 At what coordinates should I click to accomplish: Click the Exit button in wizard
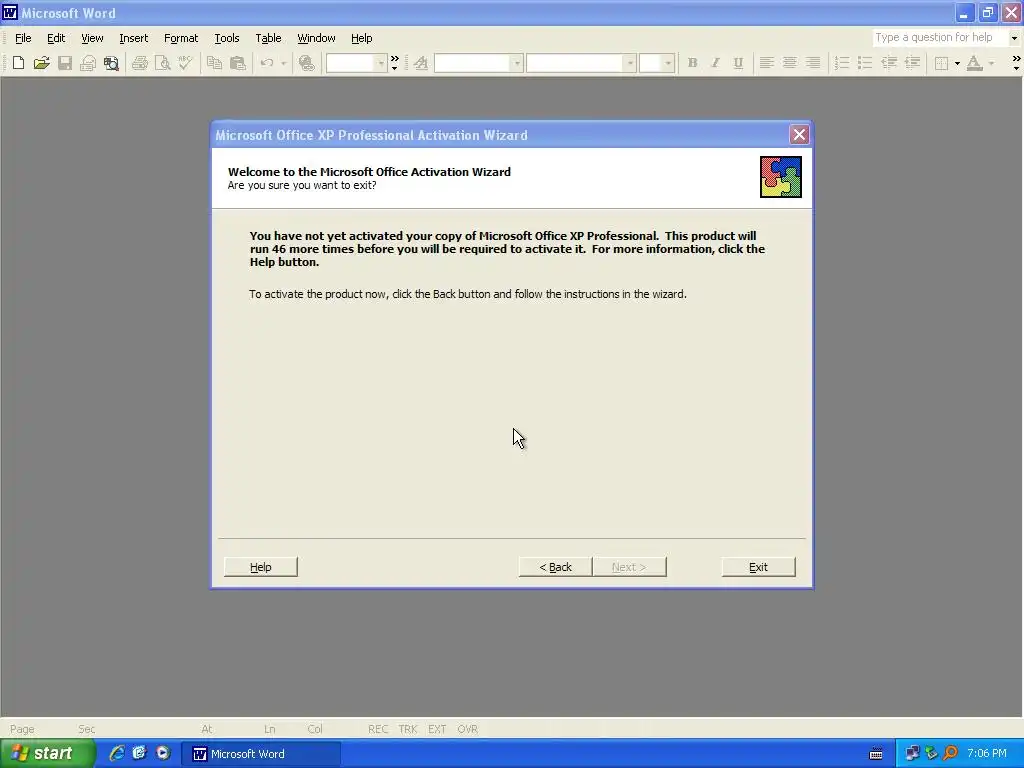coord(758,567)
